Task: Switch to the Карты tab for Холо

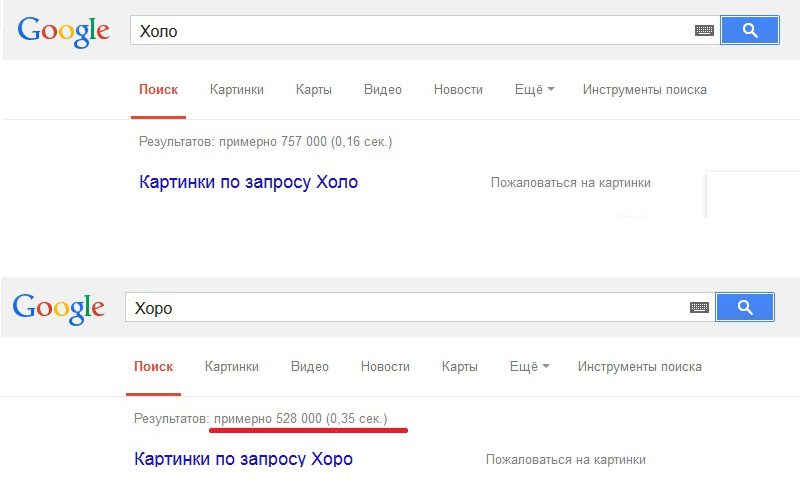Action: tap(314, 90)
